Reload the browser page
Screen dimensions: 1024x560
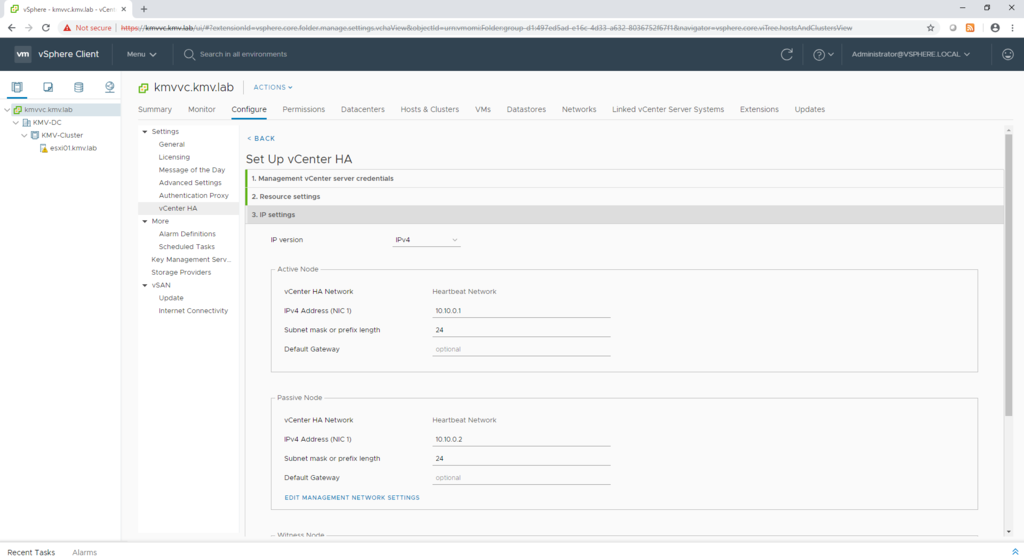pos(46,28)
